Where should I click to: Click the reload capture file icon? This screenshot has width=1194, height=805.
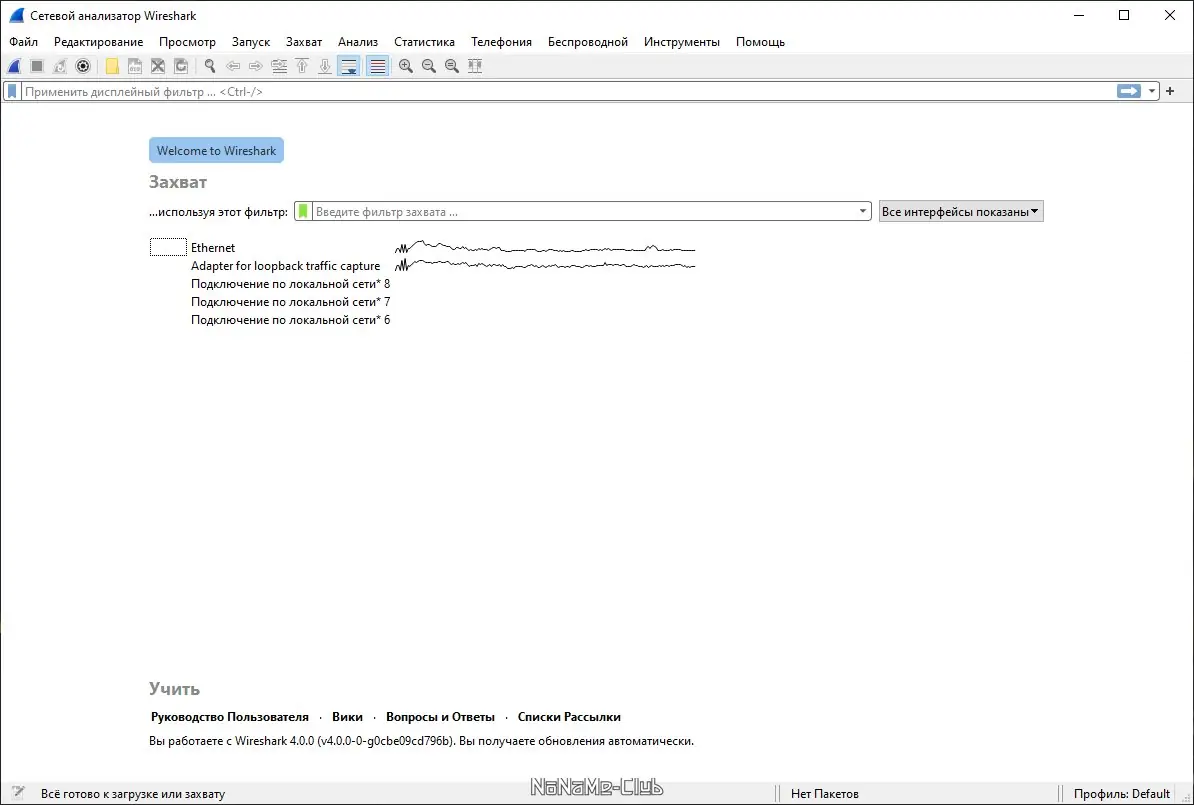180,66
